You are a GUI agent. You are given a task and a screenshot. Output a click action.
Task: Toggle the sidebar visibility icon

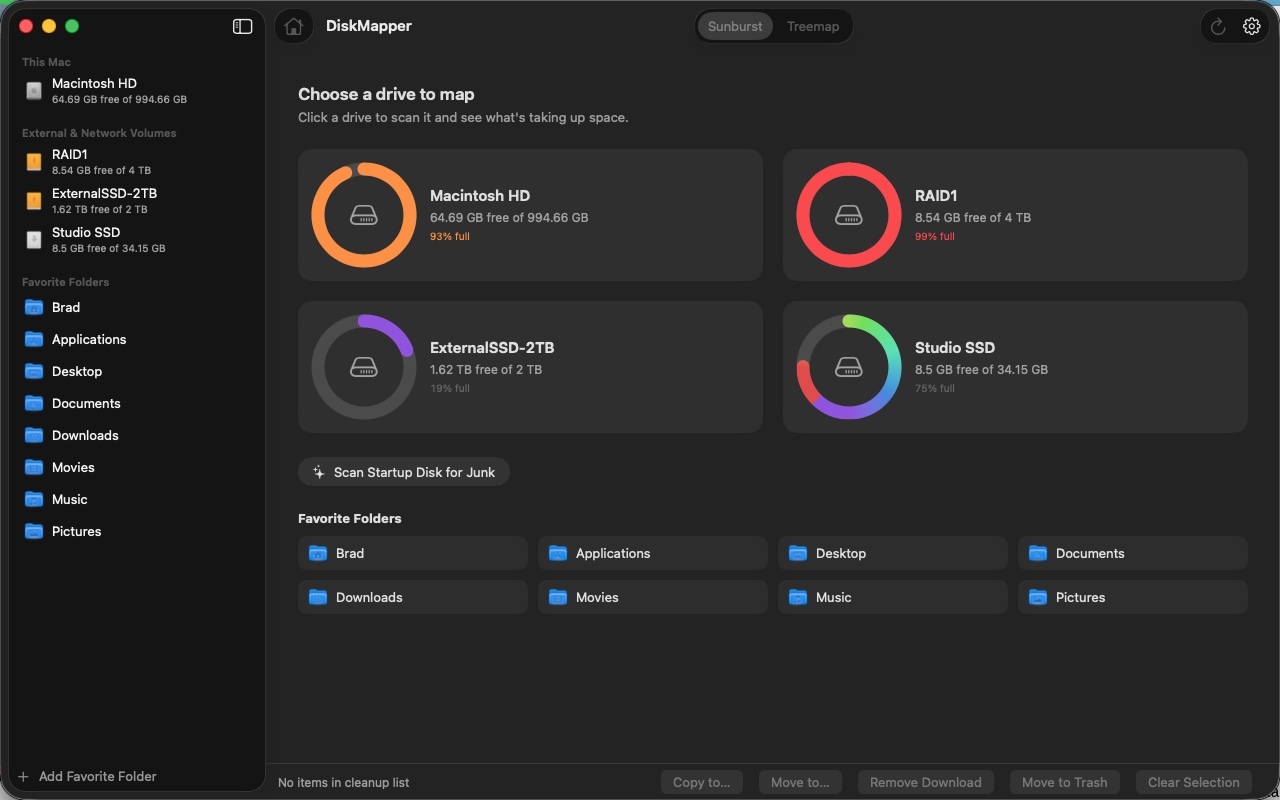click(x=242, y=27)
